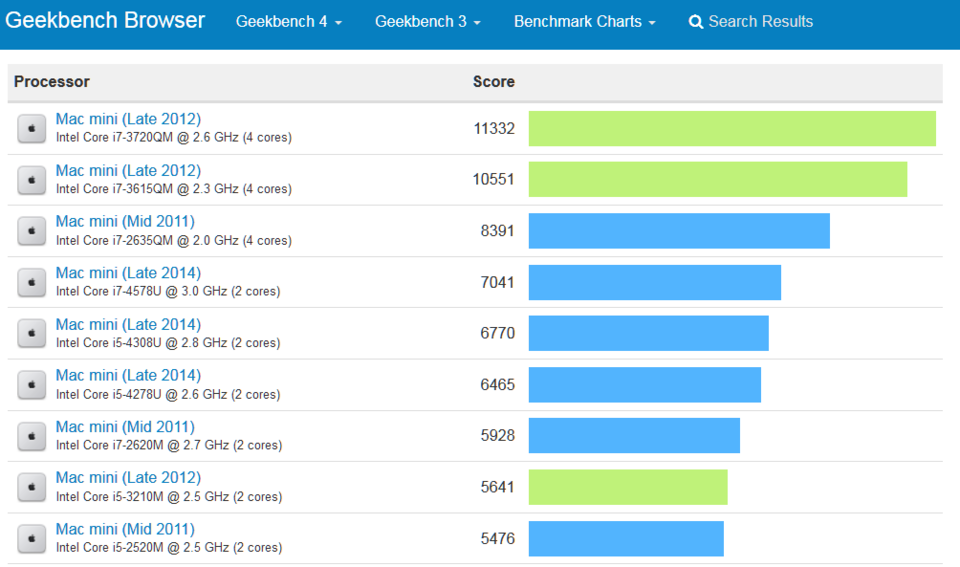Click Apple icon beside i7-3720QM Mac mini
This screenshot has width=960, height=567.
tap(31, 129)
